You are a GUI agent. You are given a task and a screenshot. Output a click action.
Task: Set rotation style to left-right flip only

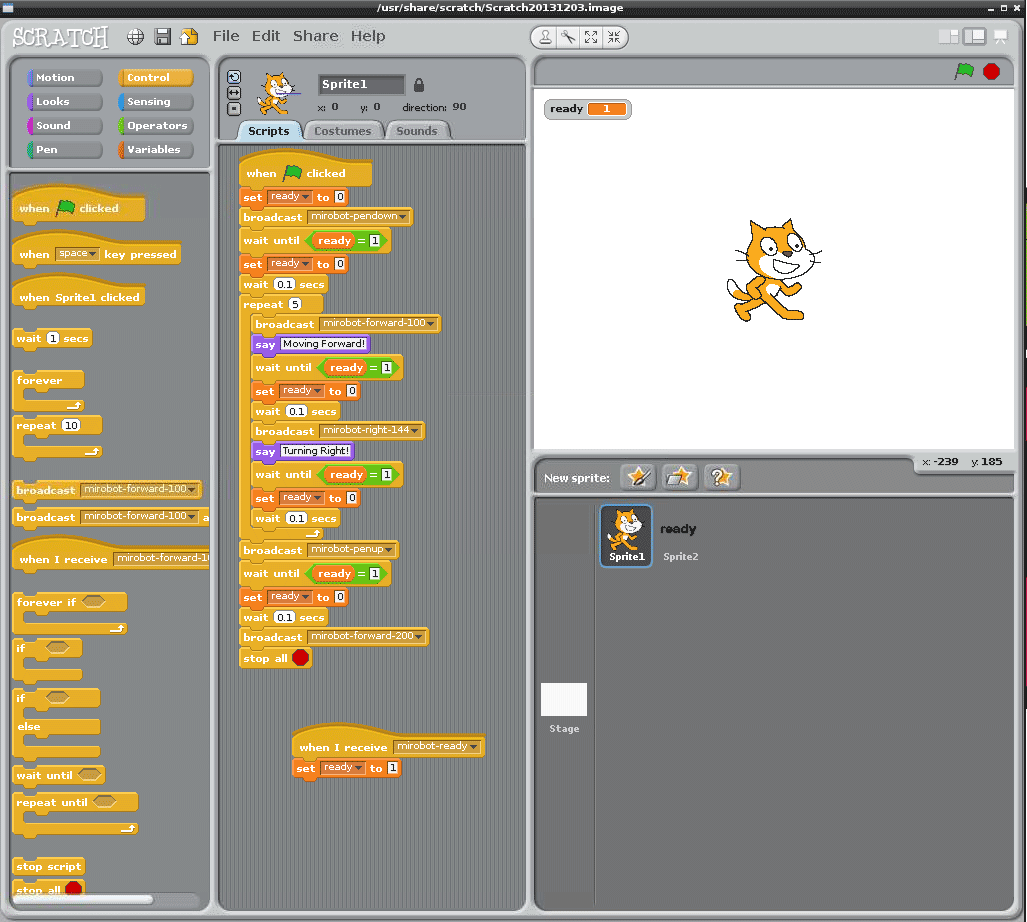[234, 93]
